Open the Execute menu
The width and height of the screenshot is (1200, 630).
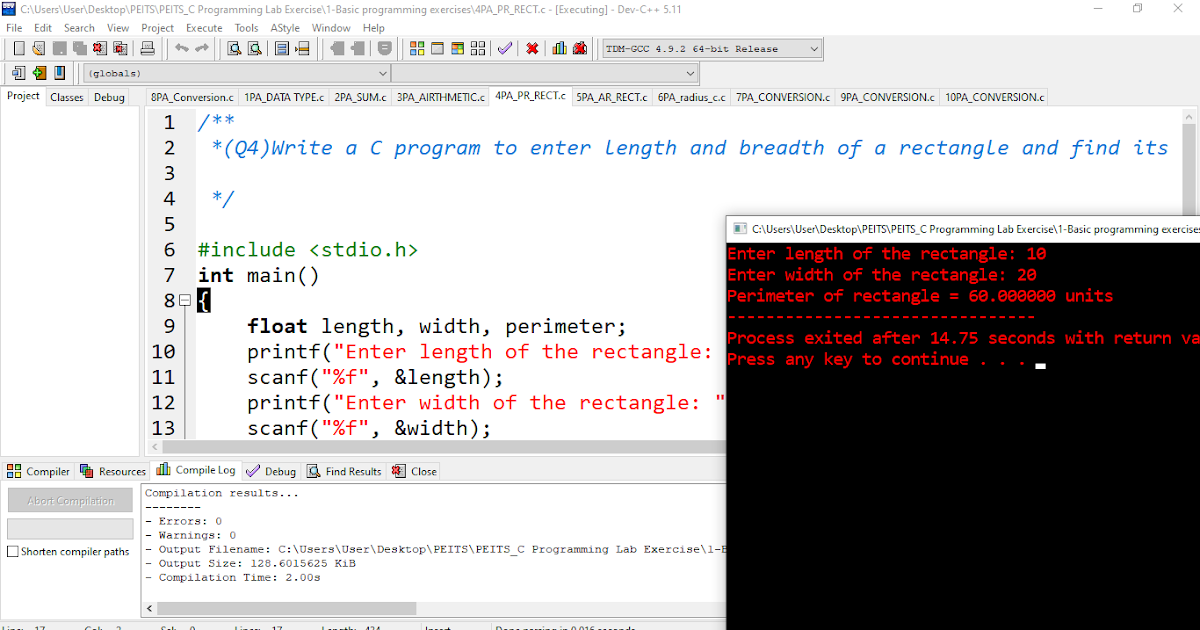tap(204, 28)
